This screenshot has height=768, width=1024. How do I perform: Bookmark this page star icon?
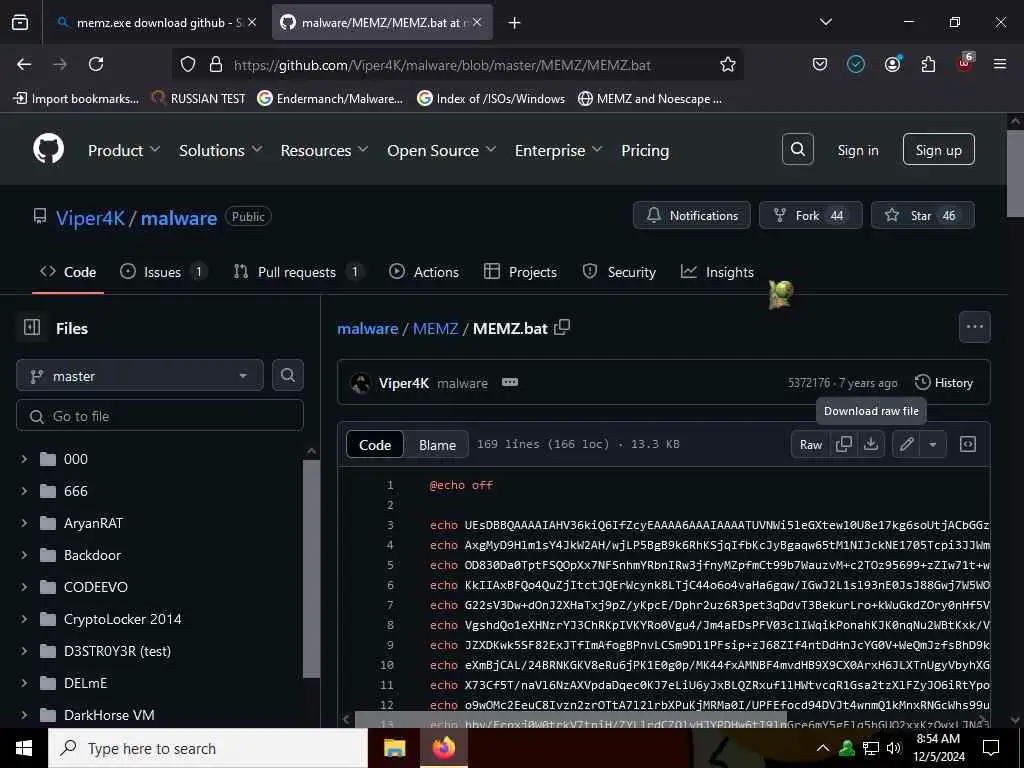[x=728, y=64]
